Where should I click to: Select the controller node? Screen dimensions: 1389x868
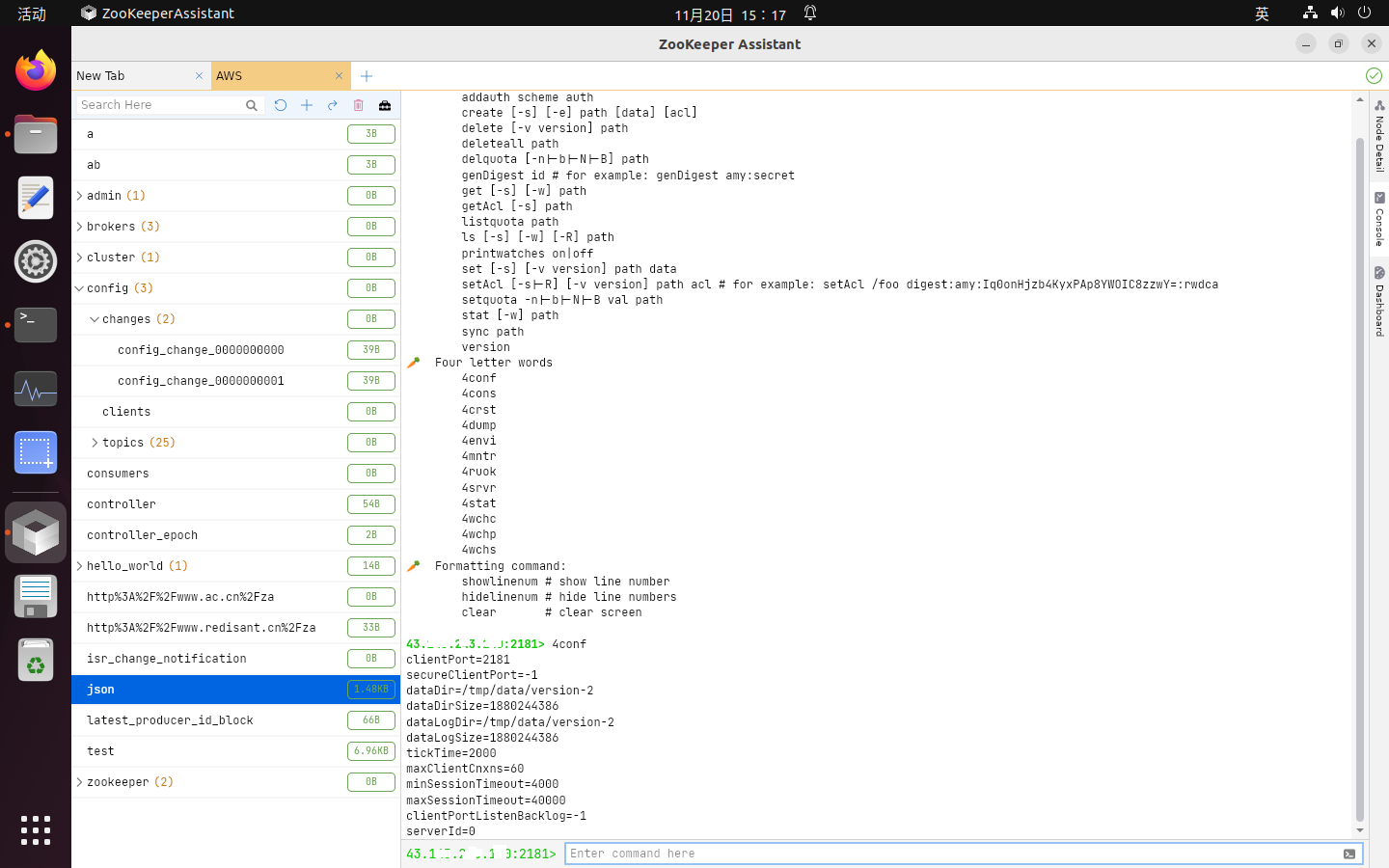pyautogui.click(x=235, y=504)
